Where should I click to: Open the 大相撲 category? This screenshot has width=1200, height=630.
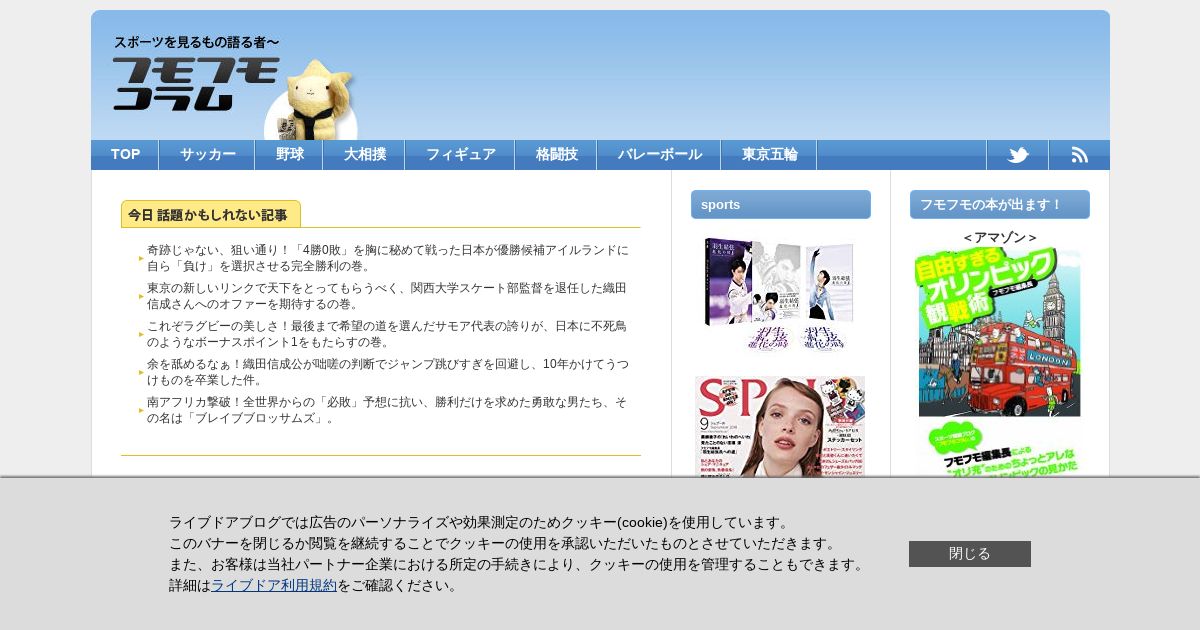click(x=364, y=155)
